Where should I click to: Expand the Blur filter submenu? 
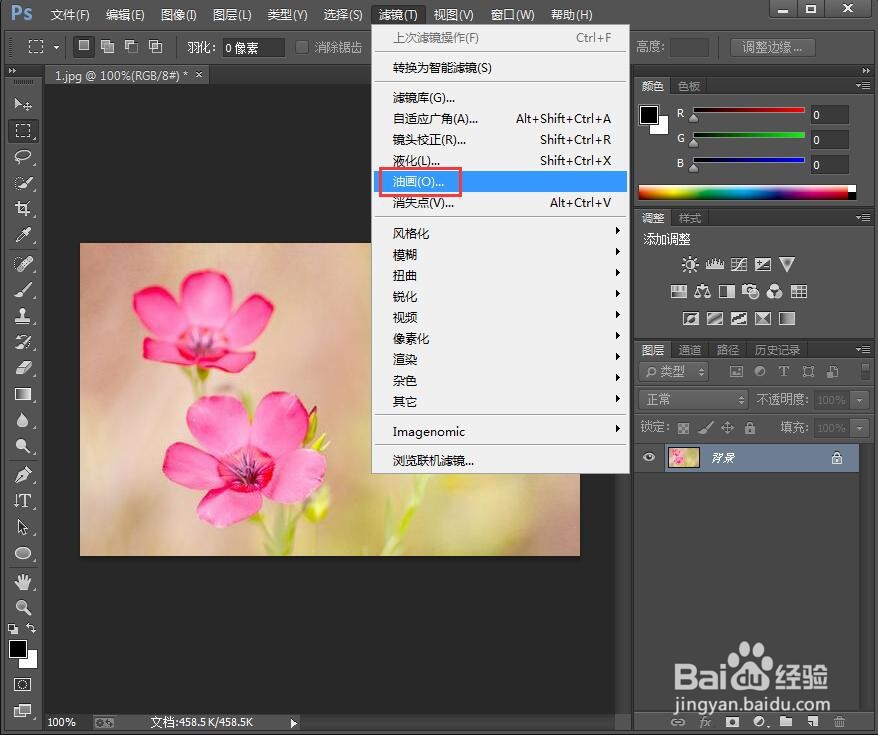coord(501,254)
